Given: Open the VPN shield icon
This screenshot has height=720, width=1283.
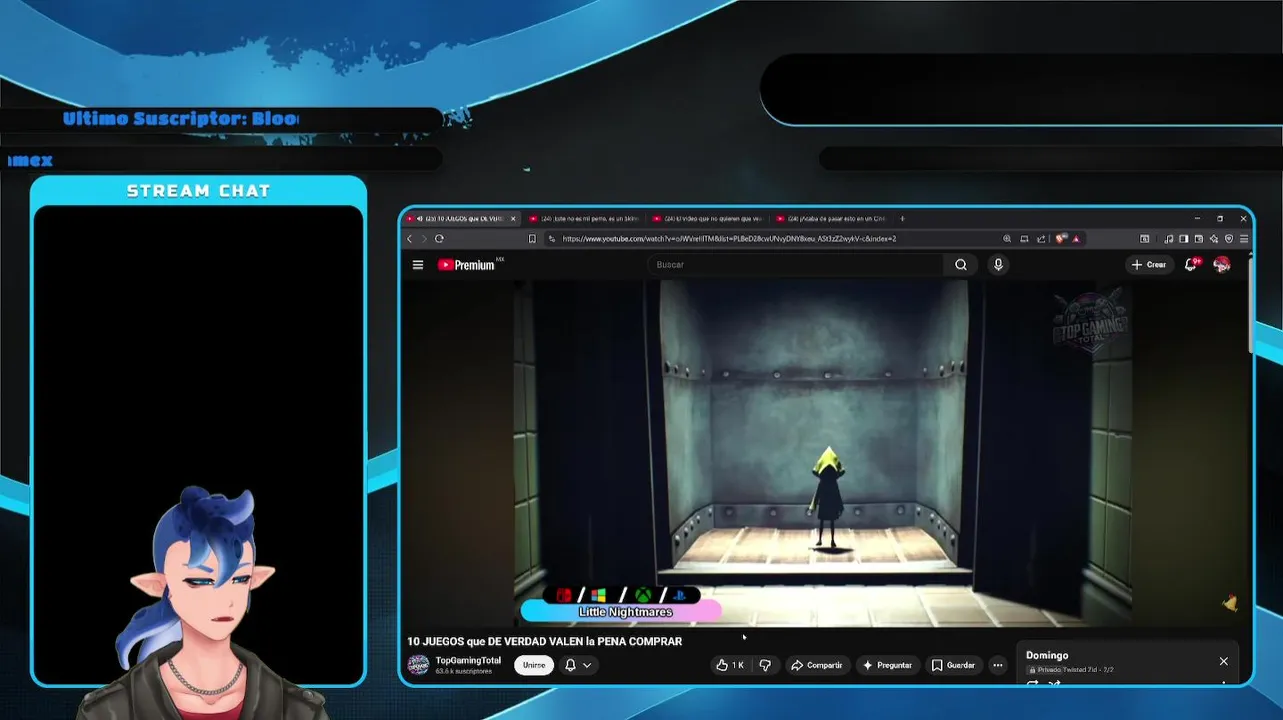Looking at the screenshot, I should click(1229, 239).
